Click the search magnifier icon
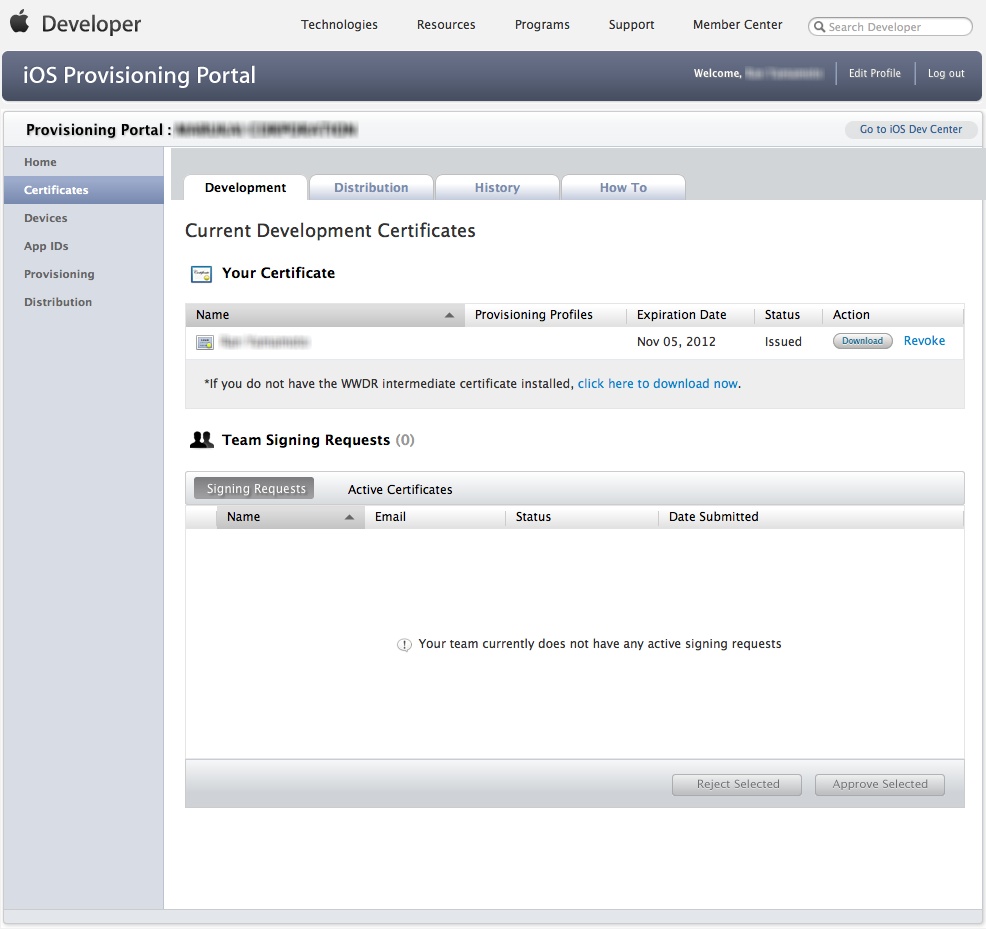Screen dimensions: 986x929 click(819, 26)
